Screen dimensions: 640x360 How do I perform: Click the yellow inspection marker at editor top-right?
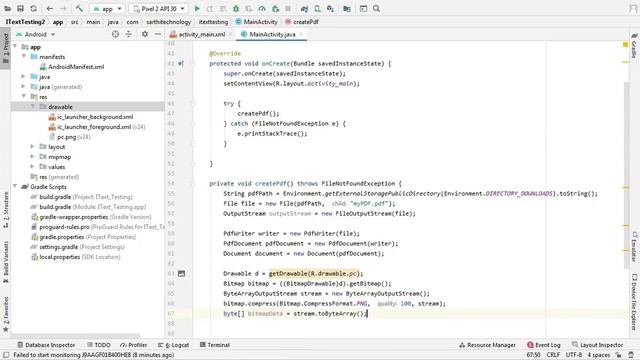click(x=625, y=44)
